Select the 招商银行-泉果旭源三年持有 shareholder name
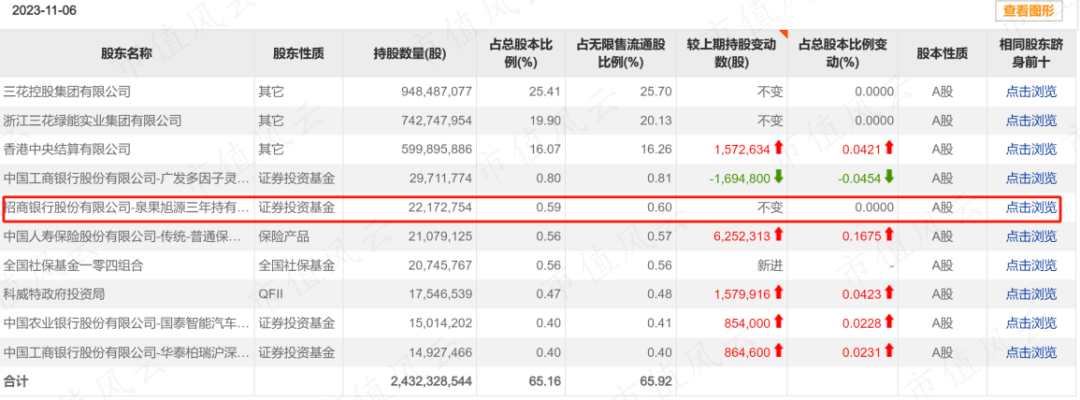Screen dimensions: 1080x400 tap(127, 207)
